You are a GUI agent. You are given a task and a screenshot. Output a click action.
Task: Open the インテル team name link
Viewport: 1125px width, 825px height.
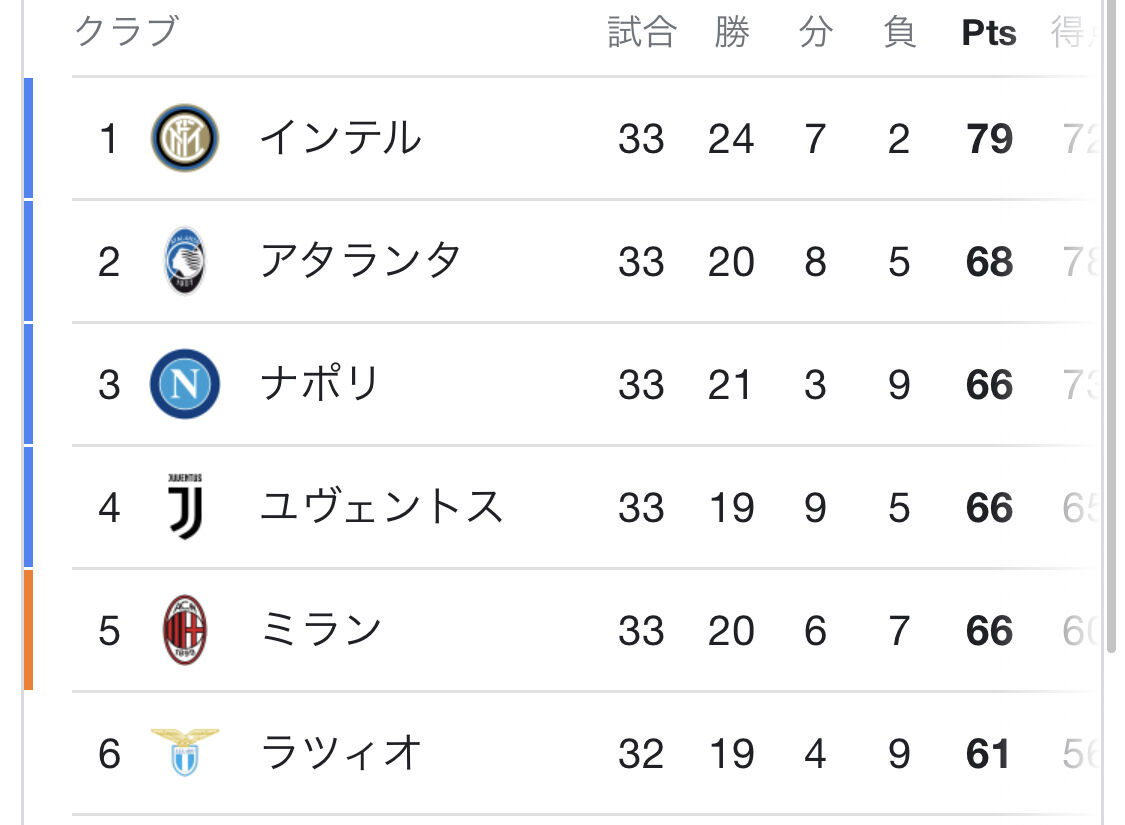(x=340, y=138)
